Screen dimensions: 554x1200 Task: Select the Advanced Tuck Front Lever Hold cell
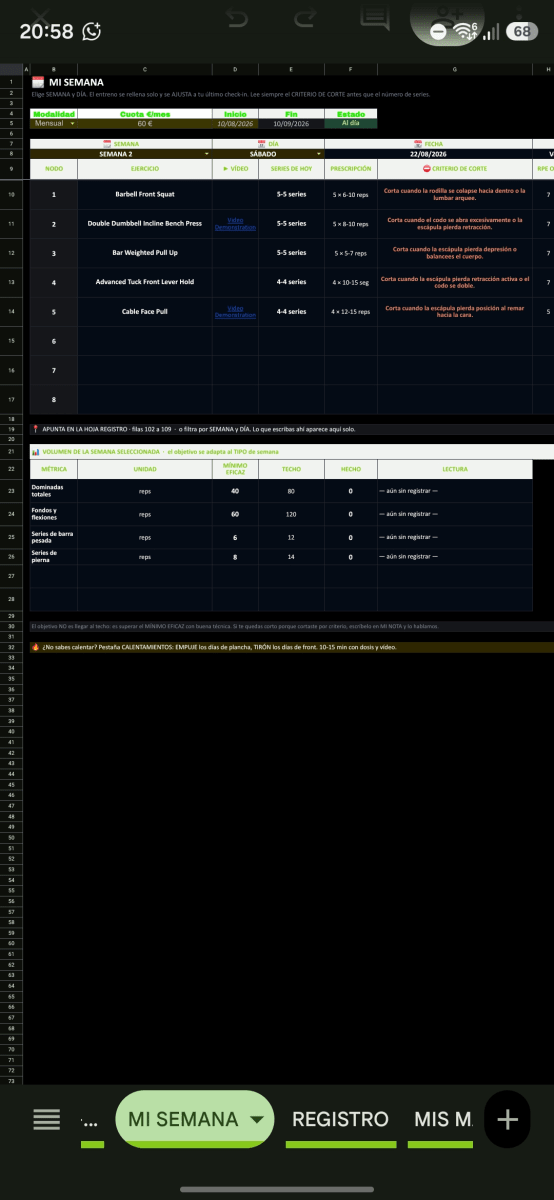pos(145,282)
